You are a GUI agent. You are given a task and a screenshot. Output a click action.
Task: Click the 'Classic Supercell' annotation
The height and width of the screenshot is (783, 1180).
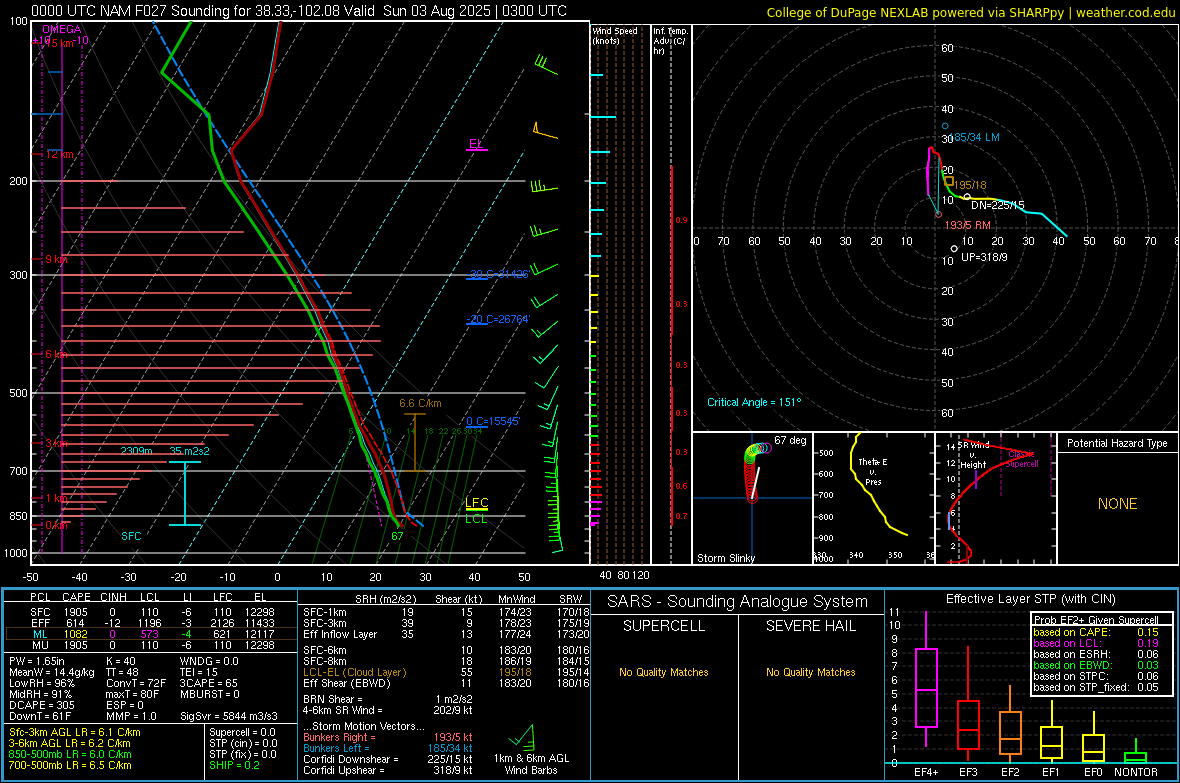[1022, 459]
